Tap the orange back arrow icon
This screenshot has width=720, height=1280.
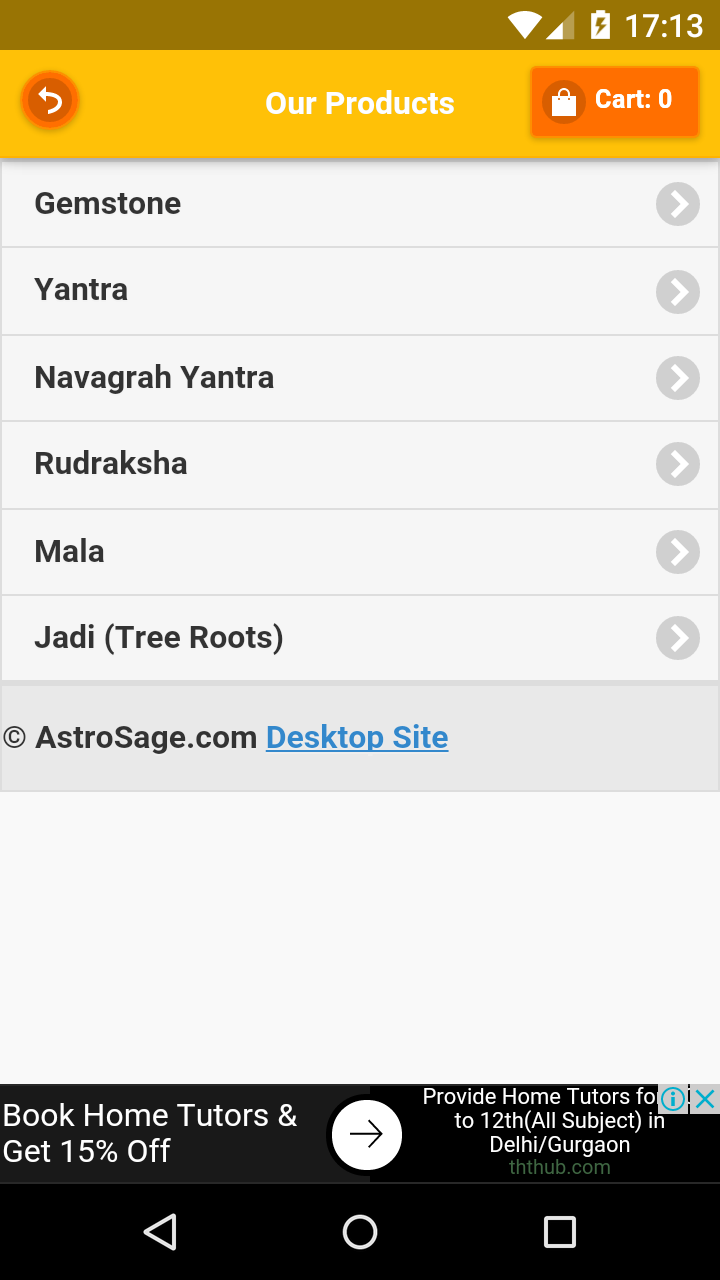coord(50,101)
